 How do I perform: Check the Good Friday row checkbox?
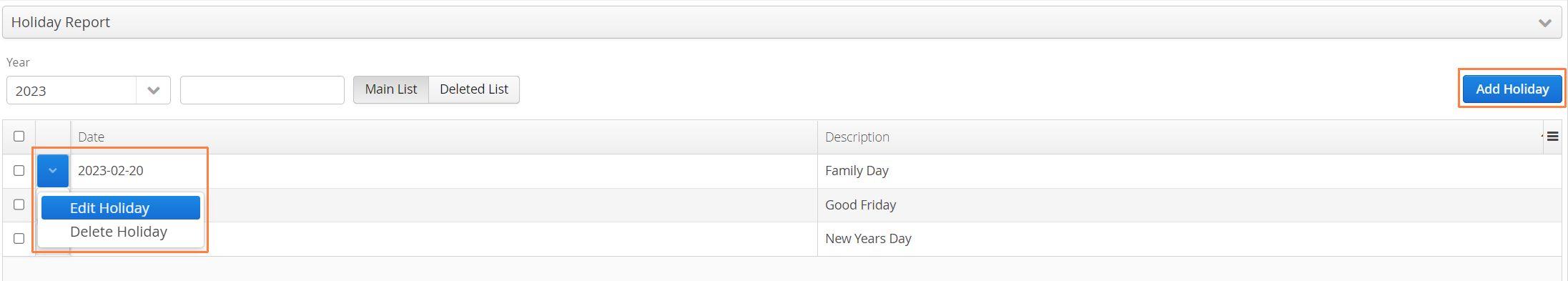(19, 204)
